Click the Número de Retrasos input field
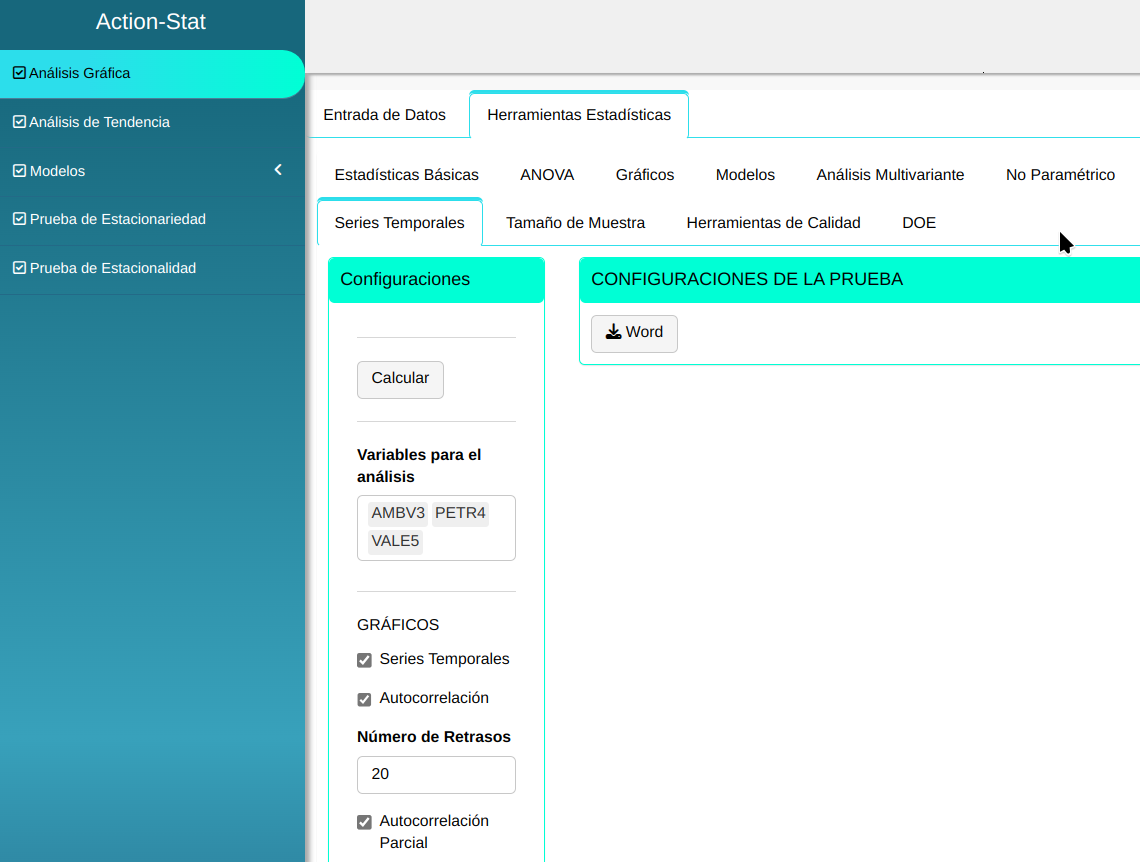Image resolution: width=1140 pixels, height=862 pixels. tap(436, 775)
